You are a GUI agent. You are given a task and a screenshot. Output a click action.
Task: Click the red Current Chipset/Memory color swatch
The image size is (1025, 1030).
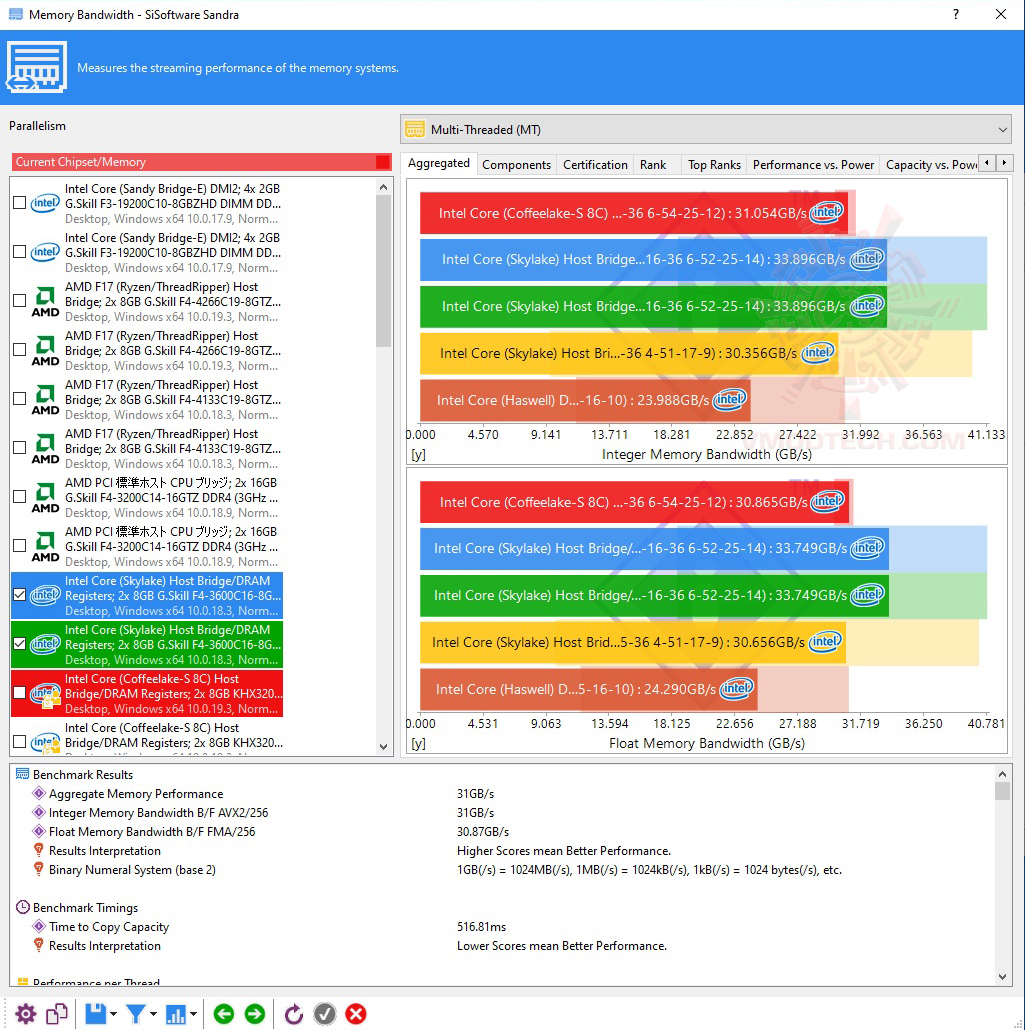pyautogui.click(x=383, y=162)
